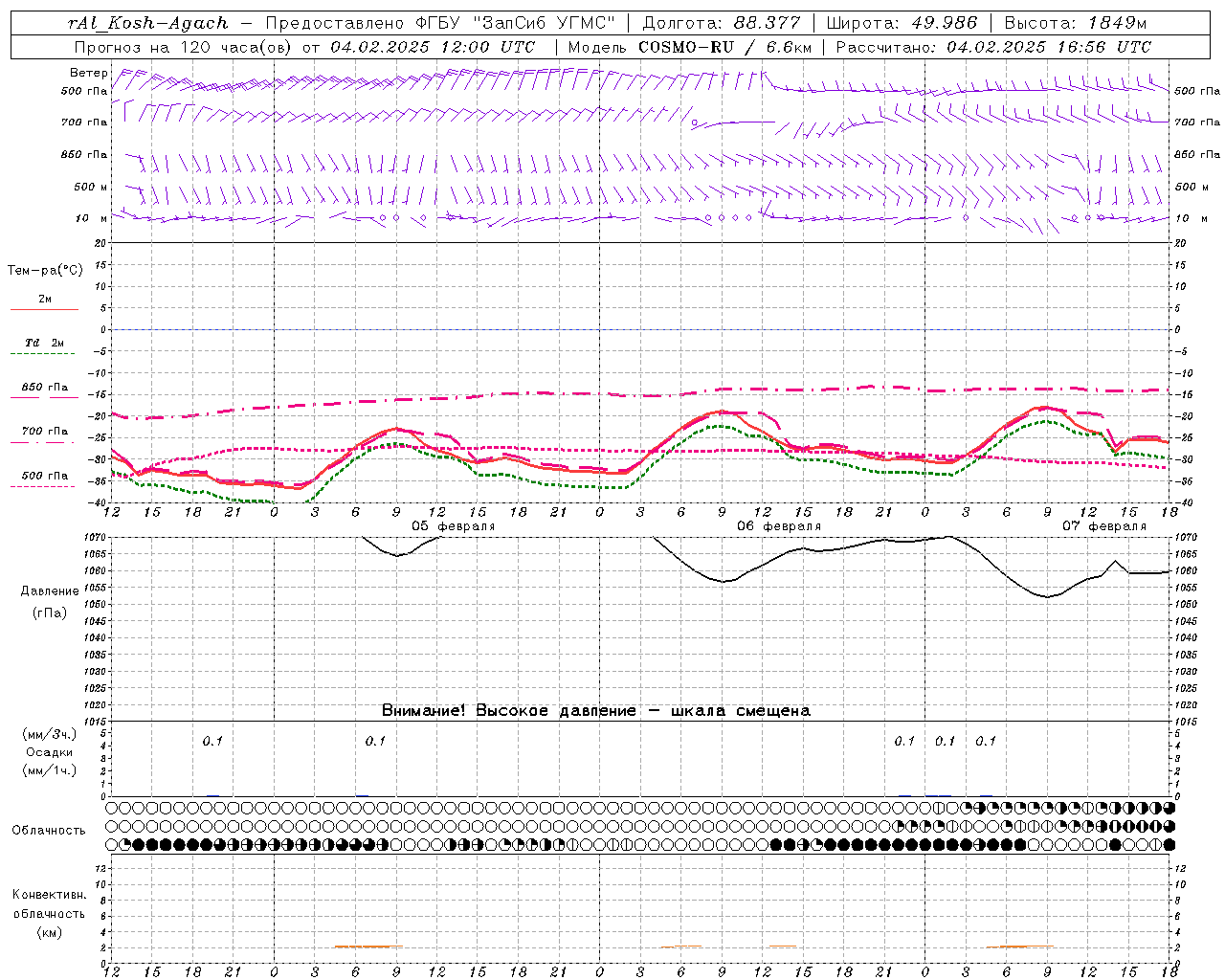Click the Рассчитано 04.02.2025 16:56 UTC timestamp
This screenshot has width=1225, height=980.
(x=994, y=47)
